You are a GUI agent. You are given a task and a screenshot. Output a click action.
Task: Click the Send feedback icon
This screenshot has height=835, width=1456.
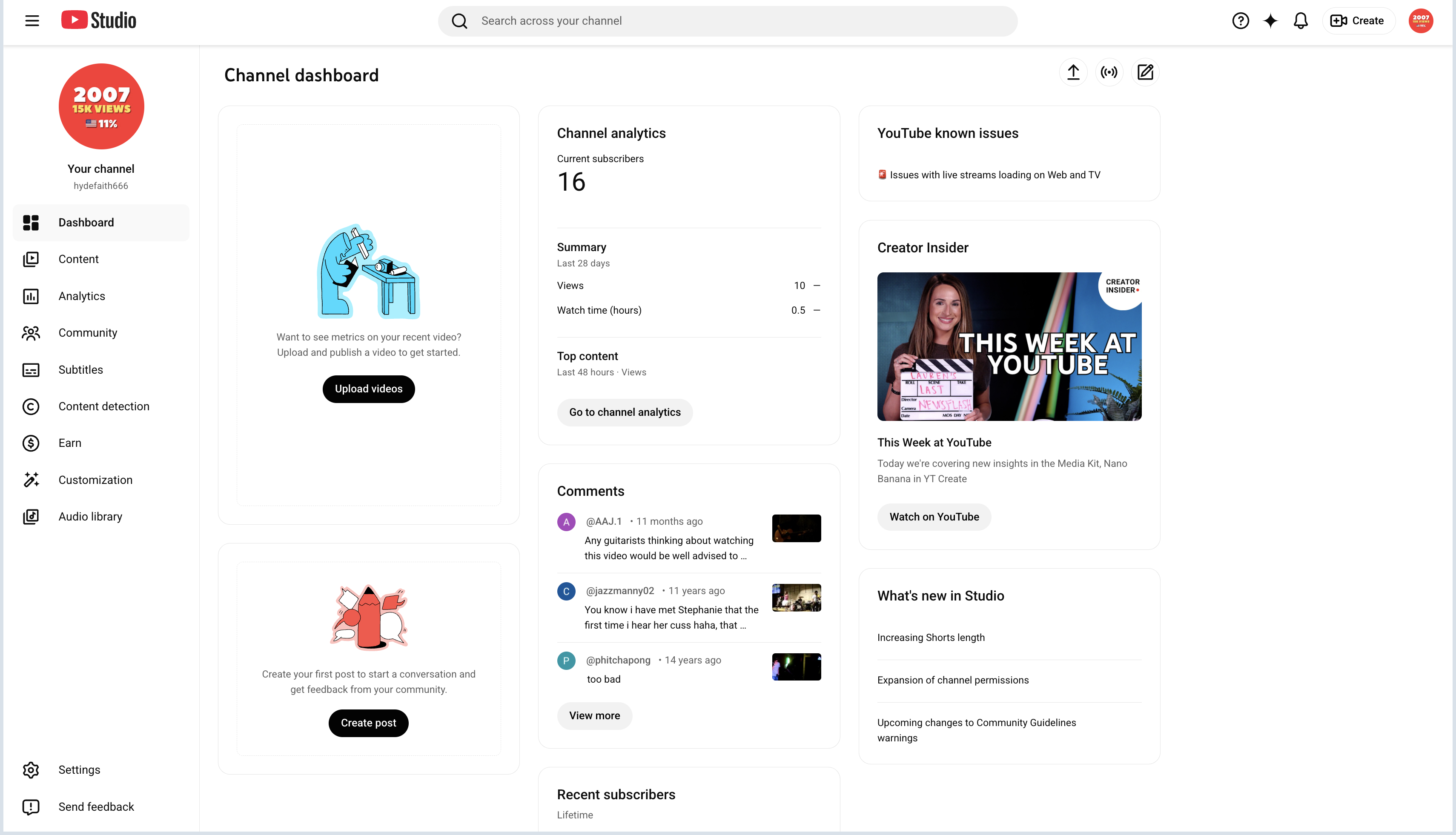click(x=31, y=807)
